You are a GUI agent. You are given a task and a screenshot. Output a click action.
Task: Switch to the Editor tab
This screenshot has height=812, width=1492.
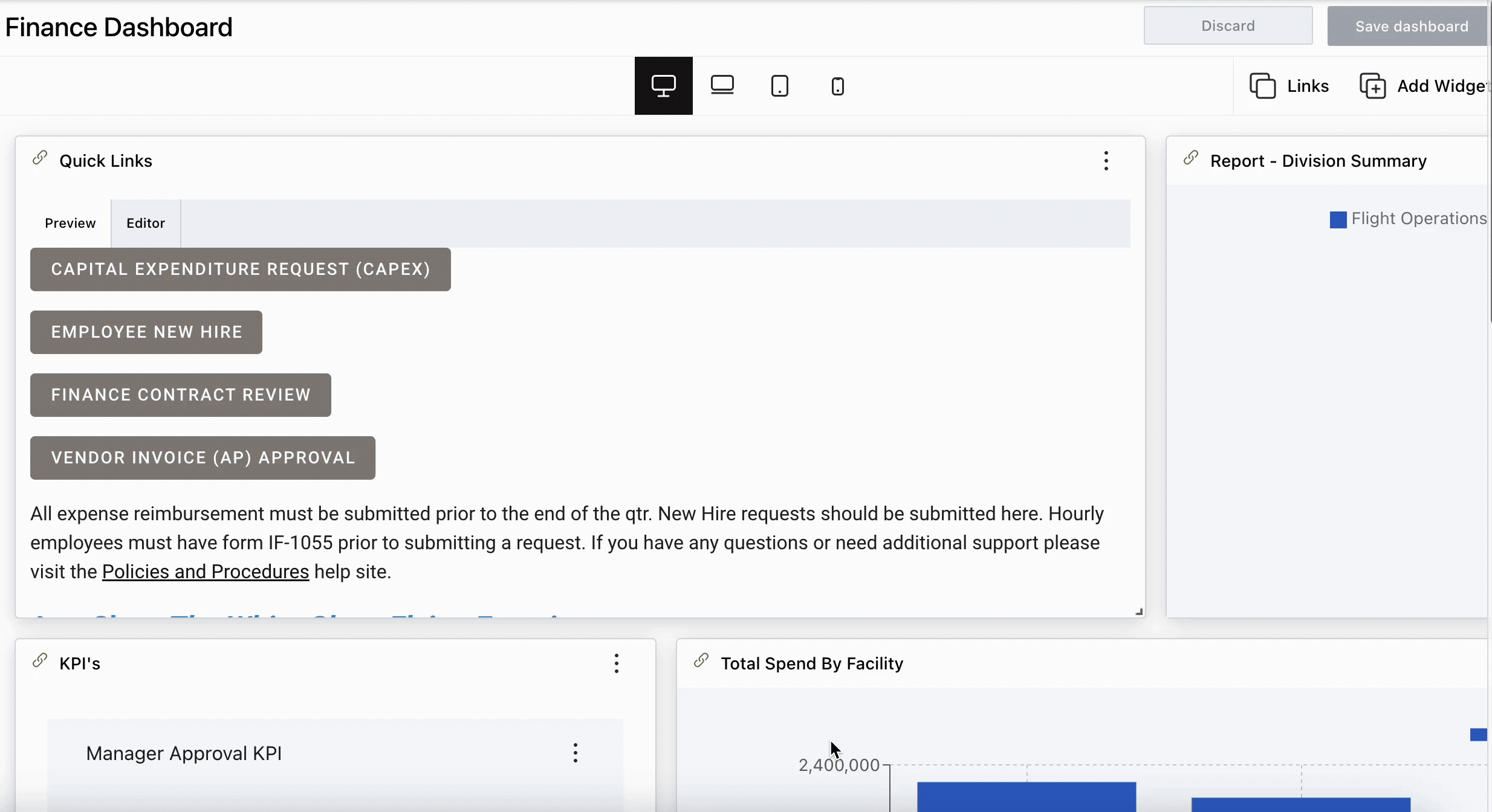(x=145, y=223)
